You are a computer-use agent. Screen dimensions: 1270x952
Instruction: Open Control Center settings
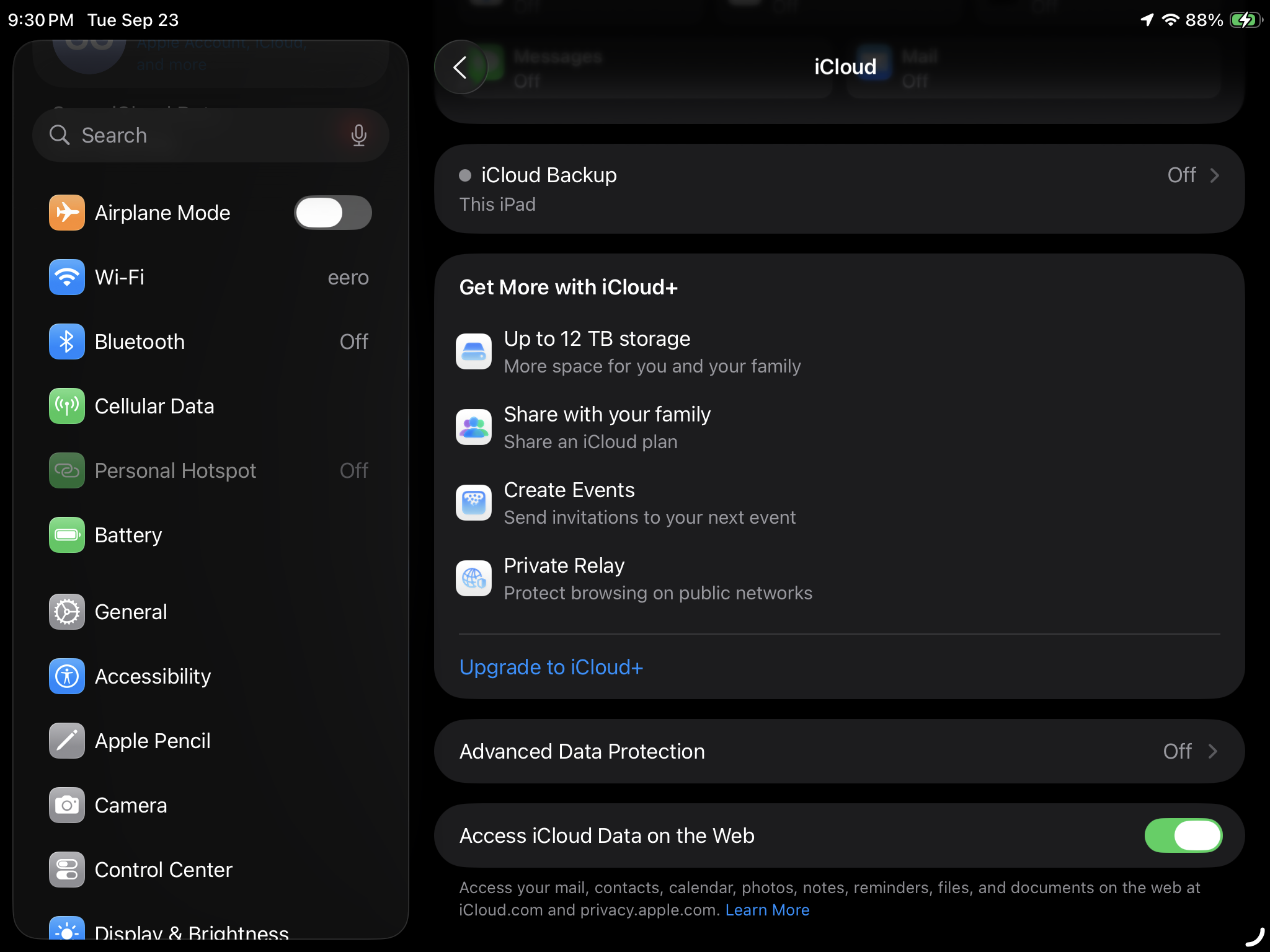(163, 870)
